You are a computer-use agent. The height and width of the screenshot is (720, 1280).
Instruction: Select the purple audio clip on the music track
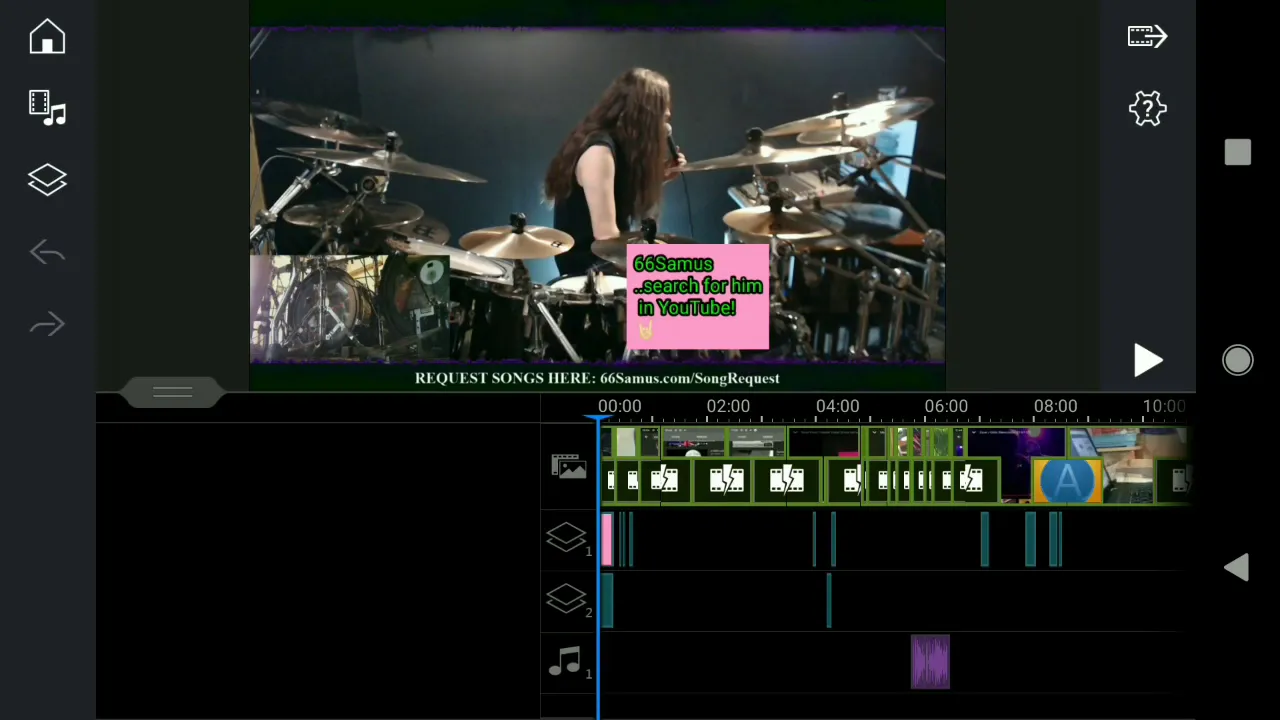click(930, 662)
